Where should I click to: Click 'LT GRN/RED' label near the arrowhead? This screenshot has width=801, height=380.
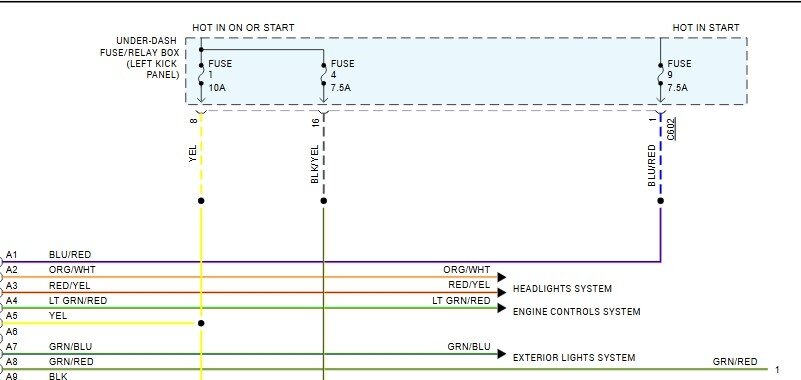click(x=461, y=301)
